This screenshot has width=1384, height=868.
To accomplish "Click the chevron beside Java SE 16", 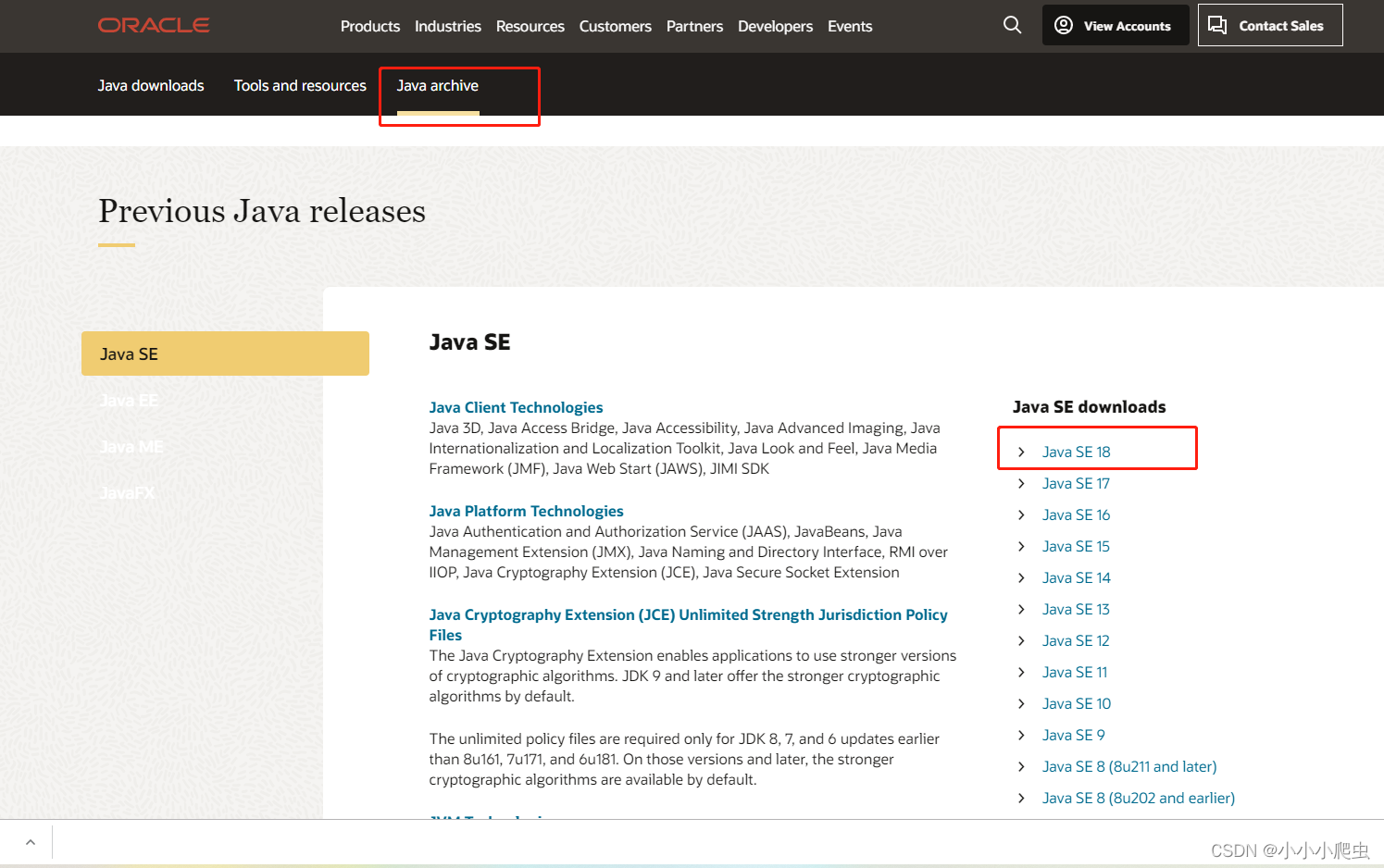I will tap(1021, 515).
